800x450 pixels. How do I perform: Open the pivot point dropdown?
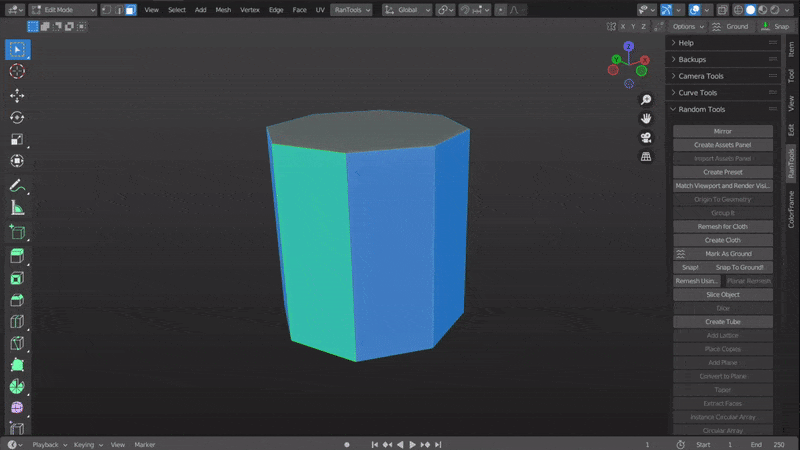pyautogui.click(x=445, y=10)
